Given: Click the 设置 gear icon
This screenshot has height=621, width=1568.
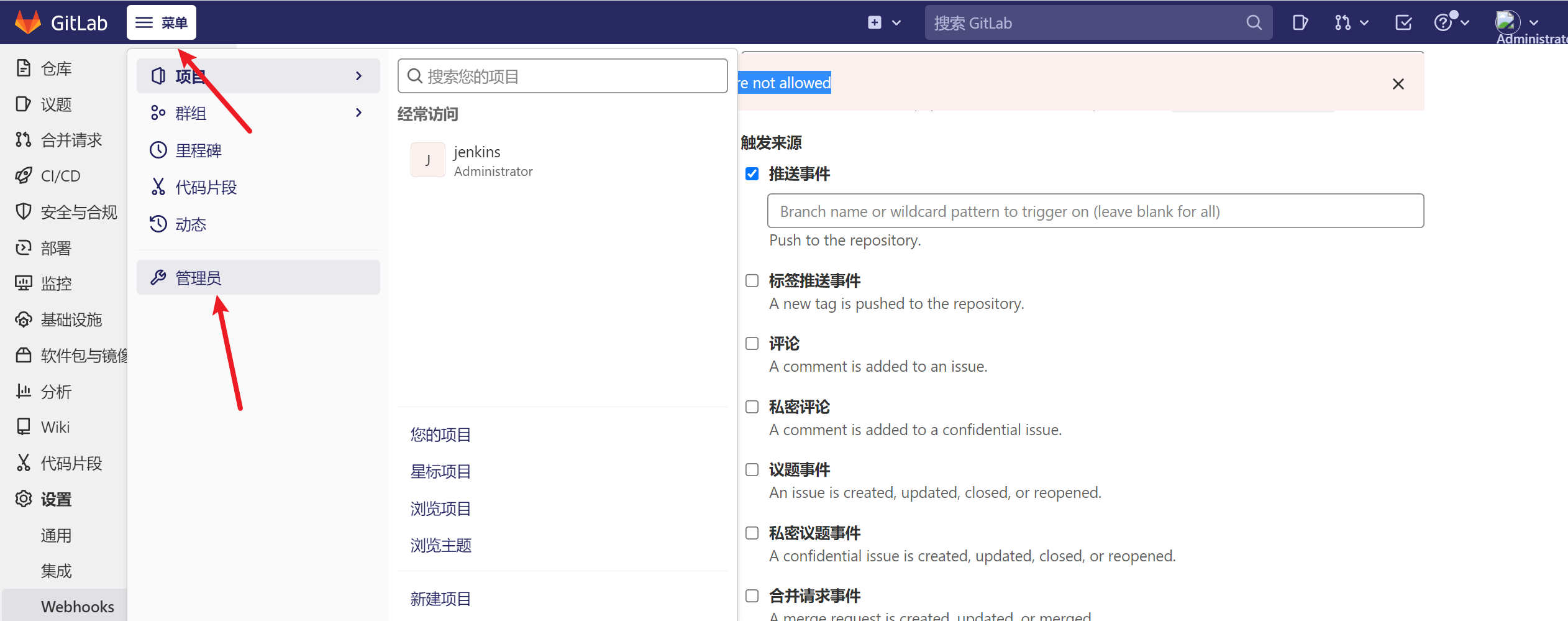Looking at the screenshot, I should pos(24,499).
